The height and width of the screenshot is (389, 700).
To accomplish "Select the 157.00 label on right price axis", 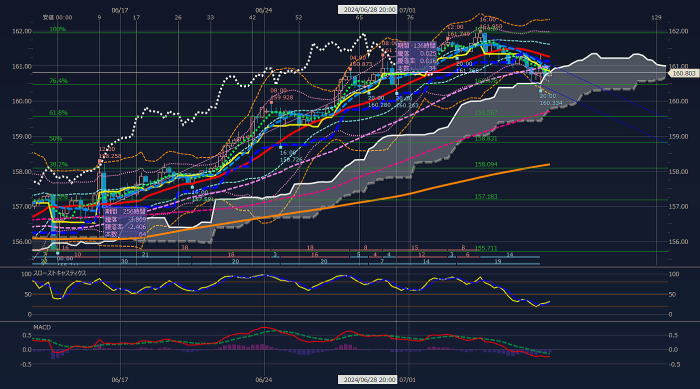I will click(x=678, y=207).
